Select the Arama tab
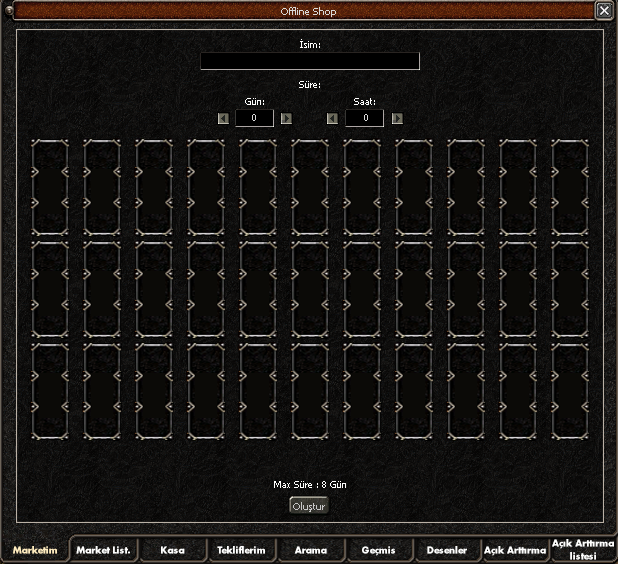 pos(310,550)
